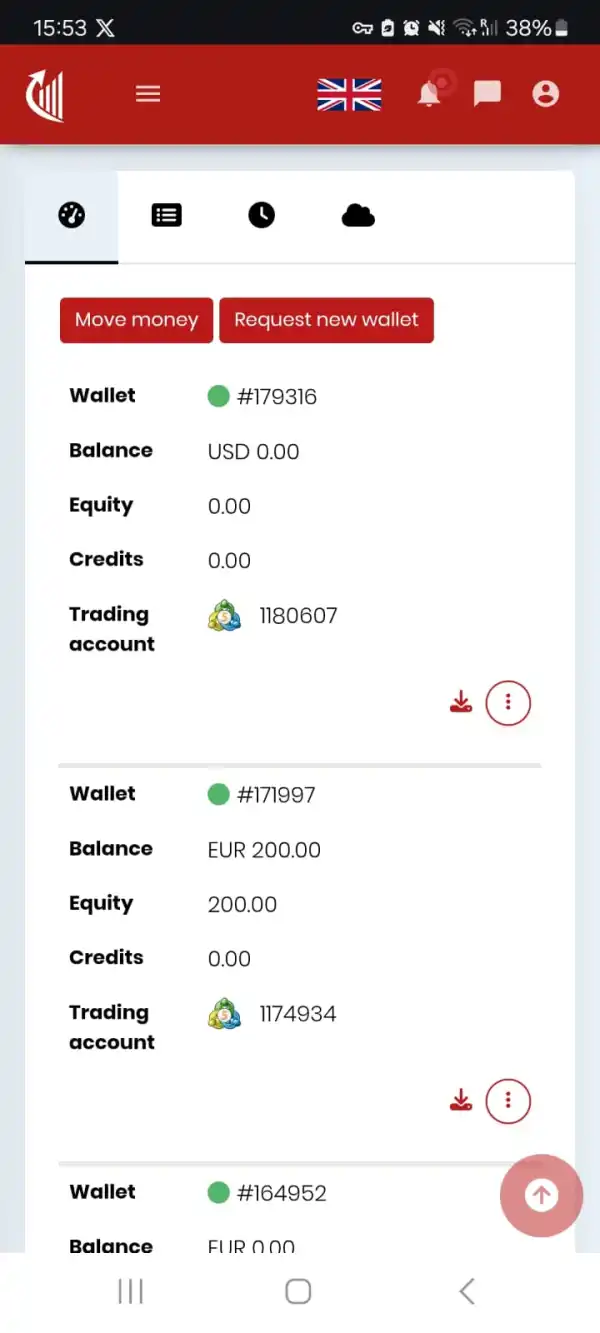
Task: Expand options menu for wallet #171997
Action: pos(508,1101)
